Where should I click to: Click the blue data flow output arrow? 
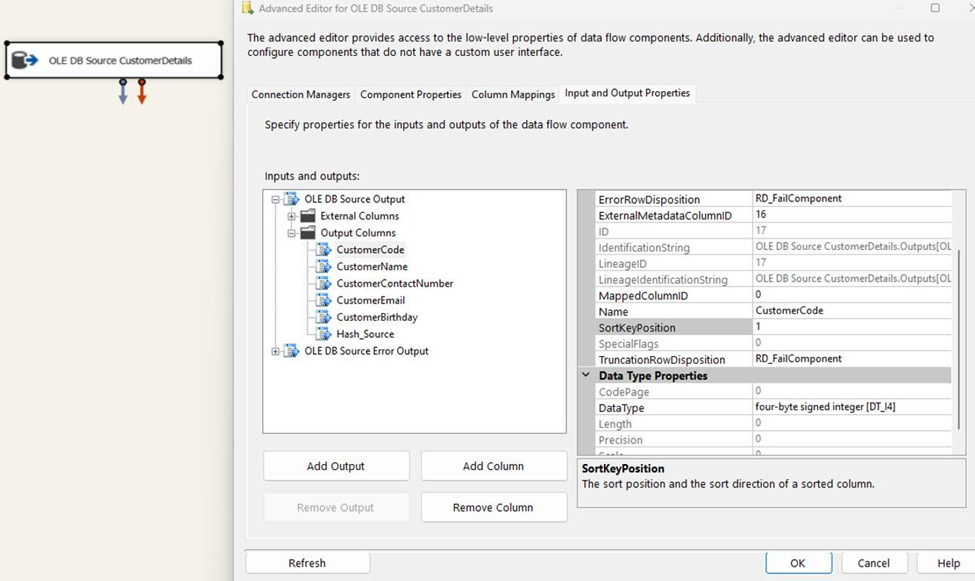coord(123,93)
